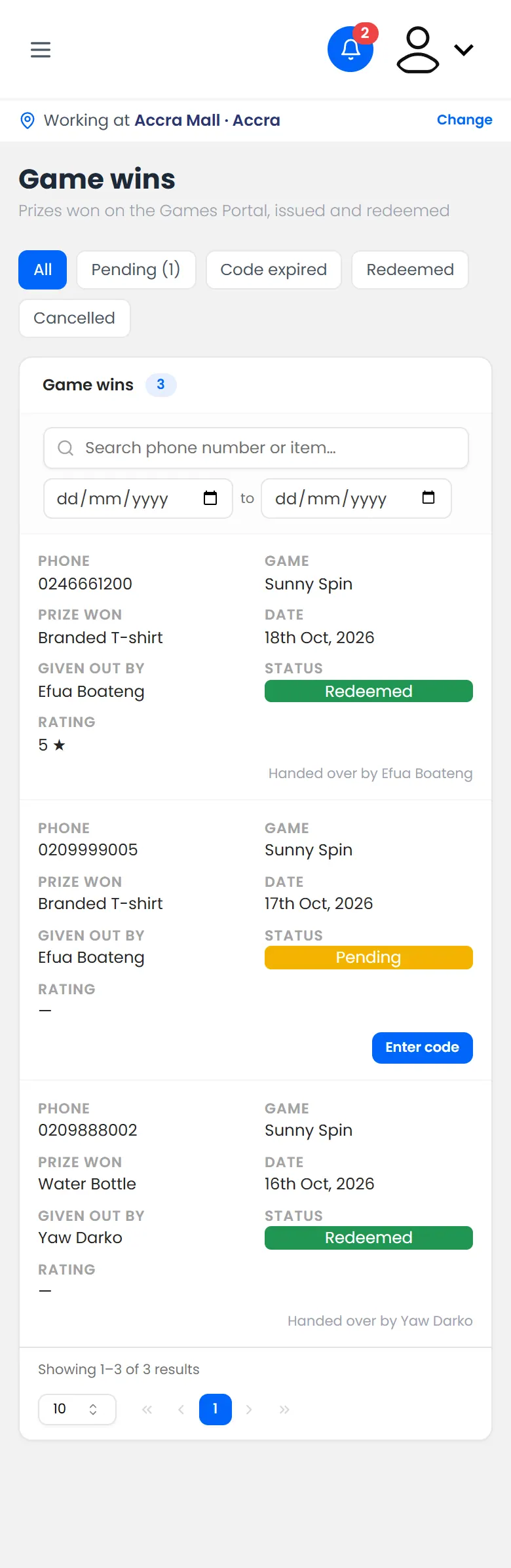511x1568 pixels.
Task: Go to the previous results page
Action: click(x=181, y=1409)
